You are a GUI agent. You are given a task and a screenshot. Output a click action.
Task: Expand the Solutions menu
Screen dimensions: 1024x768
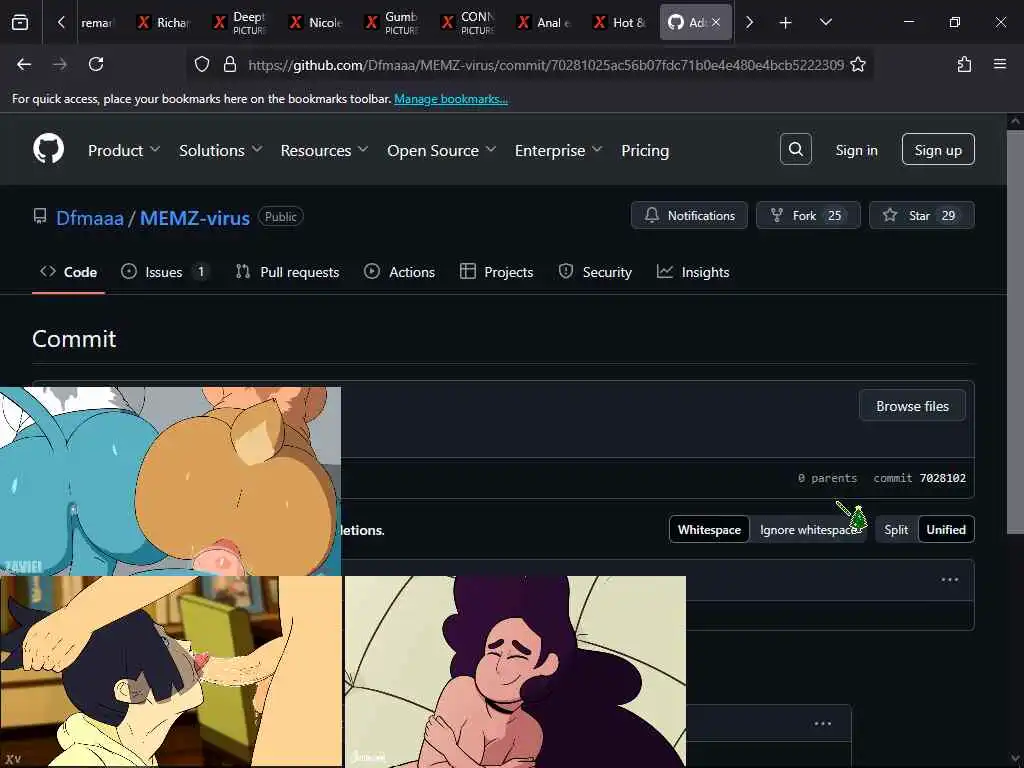tap(221, 150)
